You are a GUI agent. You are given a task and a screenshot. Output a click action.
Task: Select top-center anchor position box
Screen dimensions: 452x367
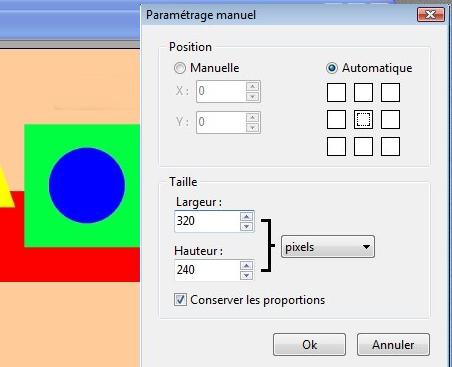coord(363,92)
